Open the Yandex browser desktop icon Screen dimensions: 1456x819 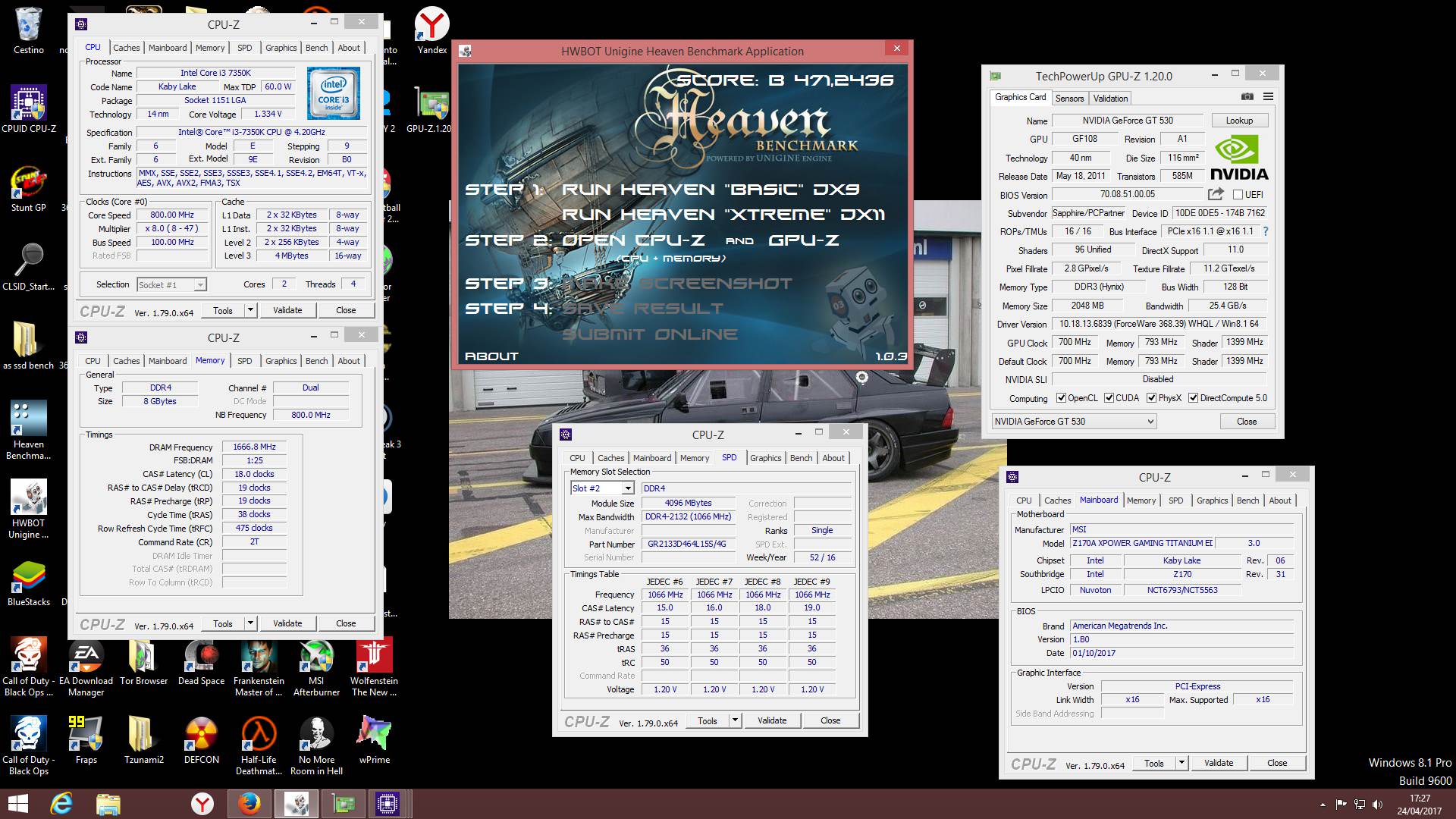point(432,30)
